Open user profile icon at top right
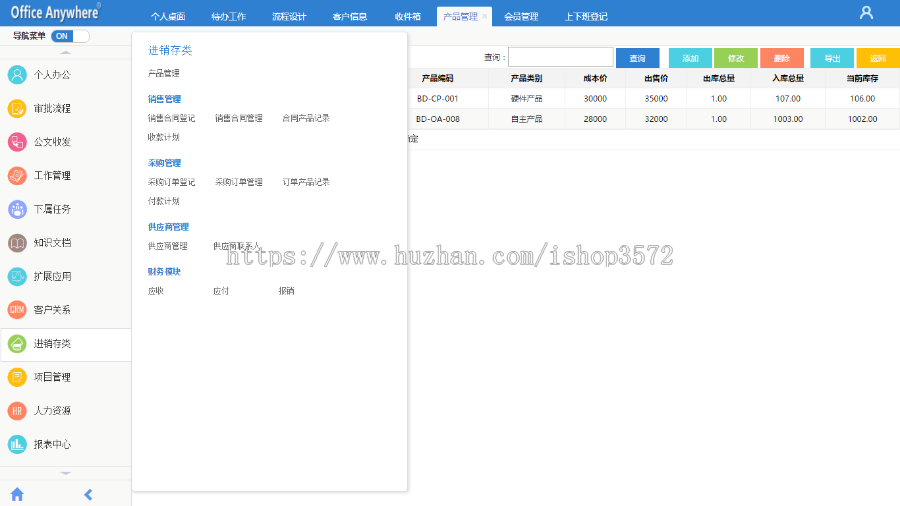Screen dimensions: 900x506 pyautogui.click(x=866, y=13)
